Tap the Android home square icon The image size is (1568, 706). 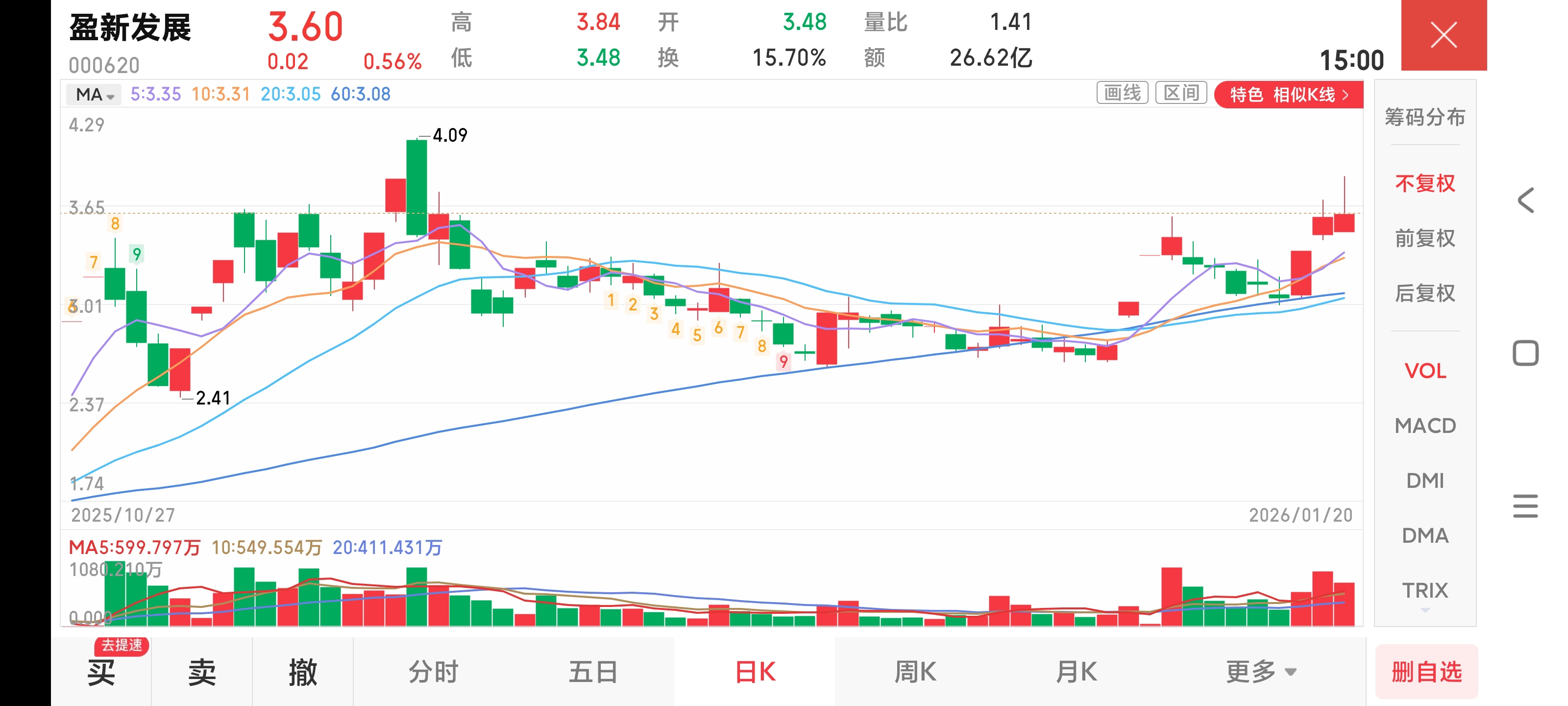coord(1525,353)
